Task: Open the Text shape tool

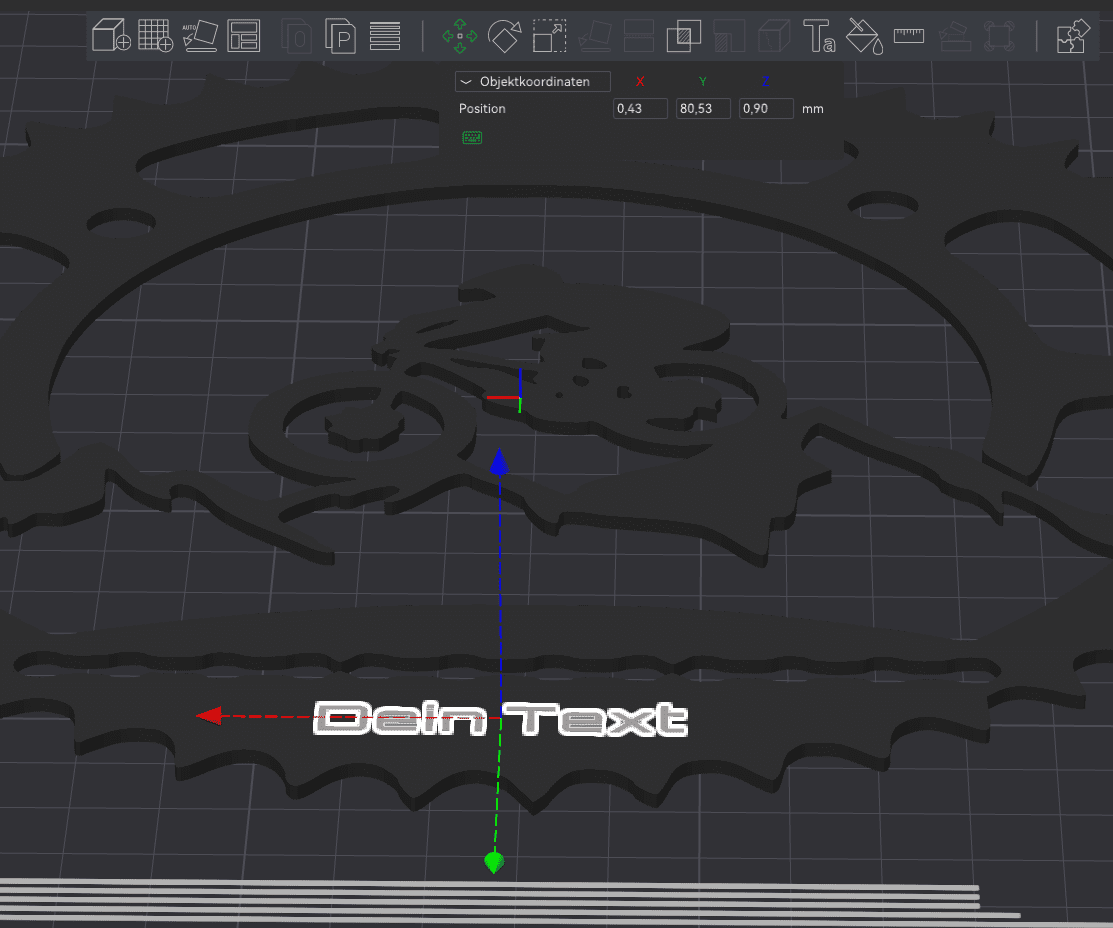Action: 819,36
